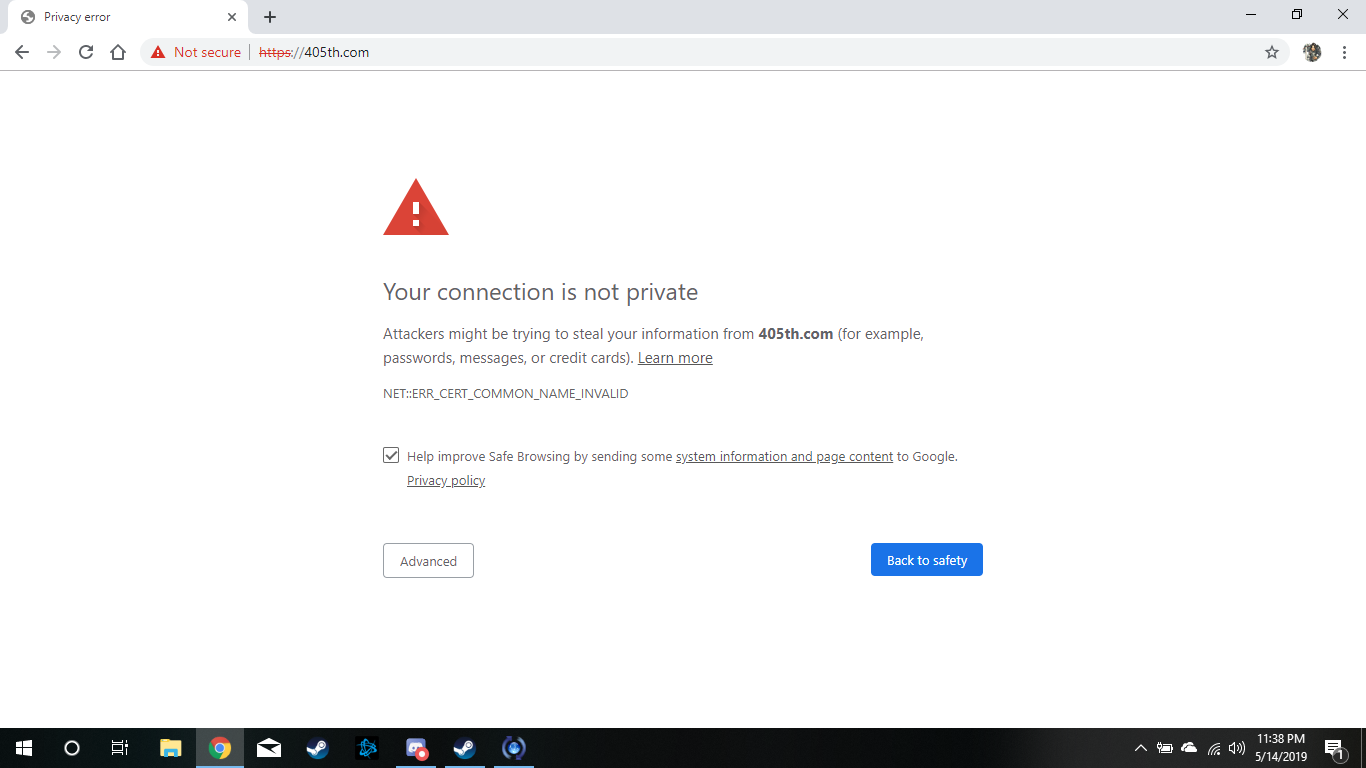1366x768 pixels.
Task: Uncheck the Help improve Safe Browsing checkbox
Action: coord(391,455)
